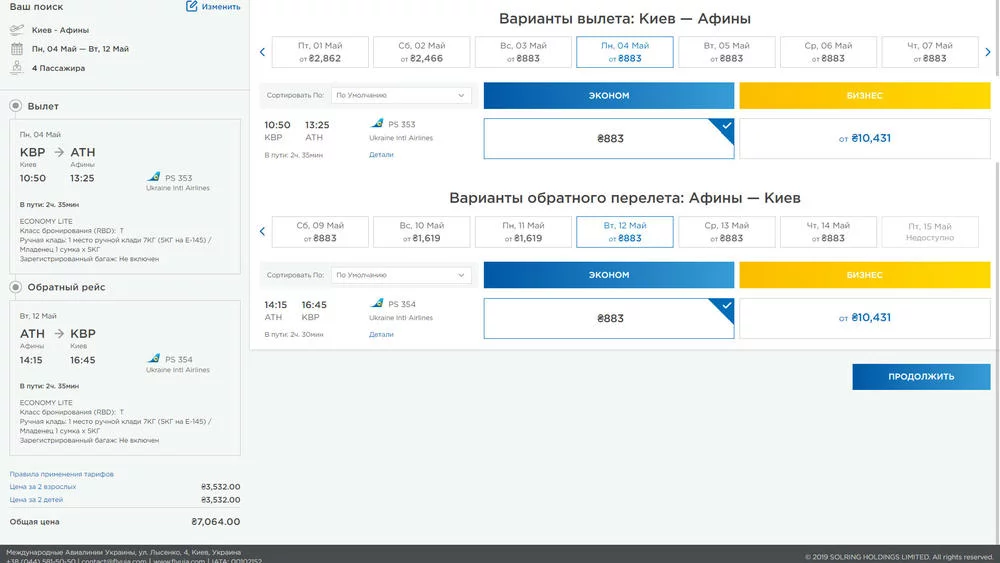Select departure date Вт, 05 Май
Image resolution: width=1000 pixels, height=563 pixels.
coord(726,52)
